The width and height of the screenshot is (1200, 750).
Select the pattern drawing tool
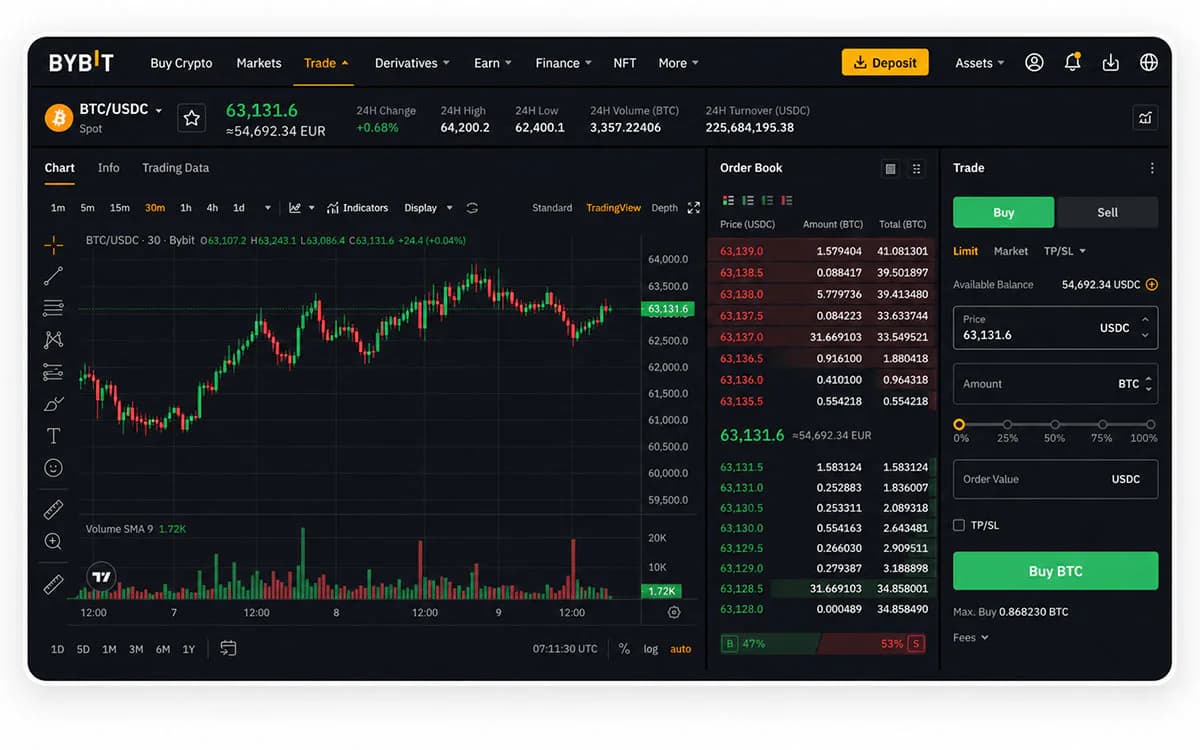(54, 340)
